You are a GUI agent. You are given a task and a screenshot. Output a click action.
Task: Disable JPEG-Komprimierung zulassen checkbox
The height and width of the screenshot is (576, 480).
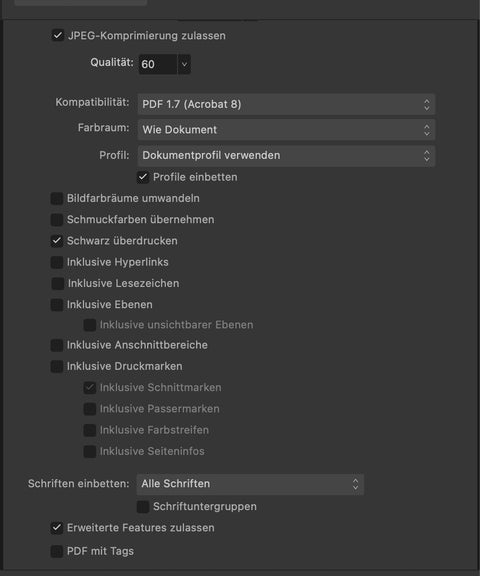(x=58, y=36)
